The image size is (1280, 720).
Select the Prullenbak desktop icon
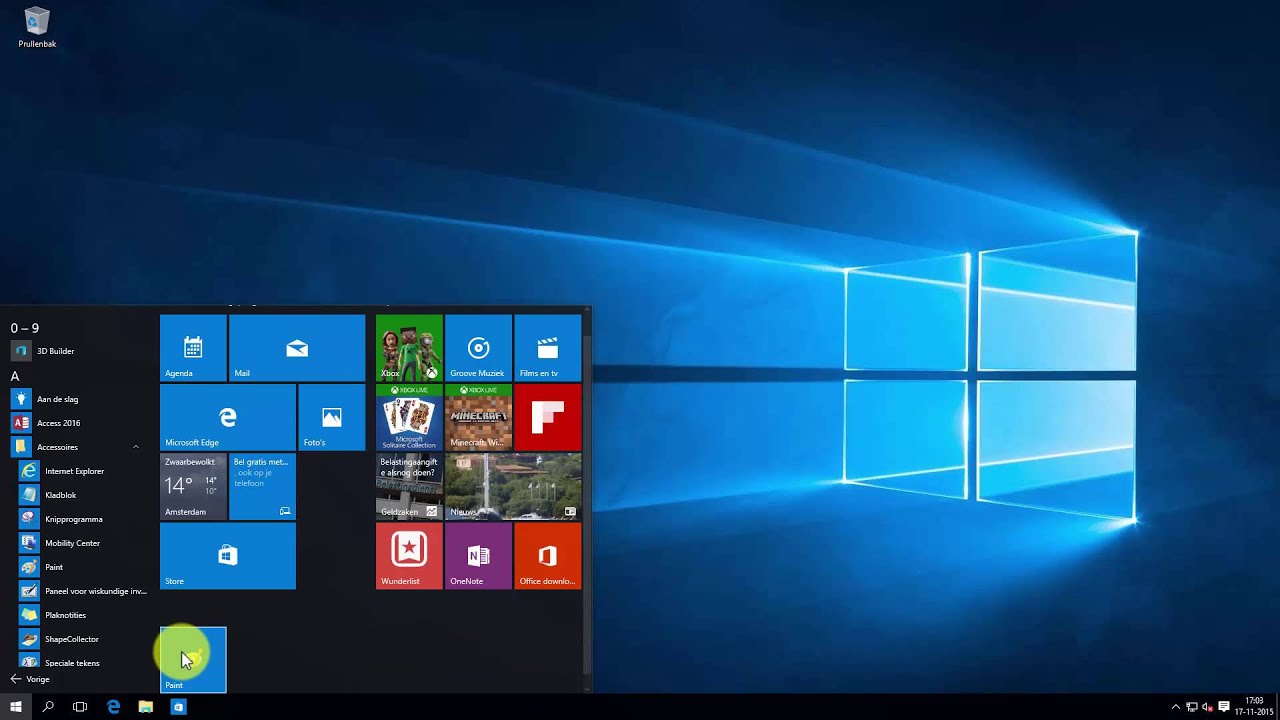tap(37, 27)
